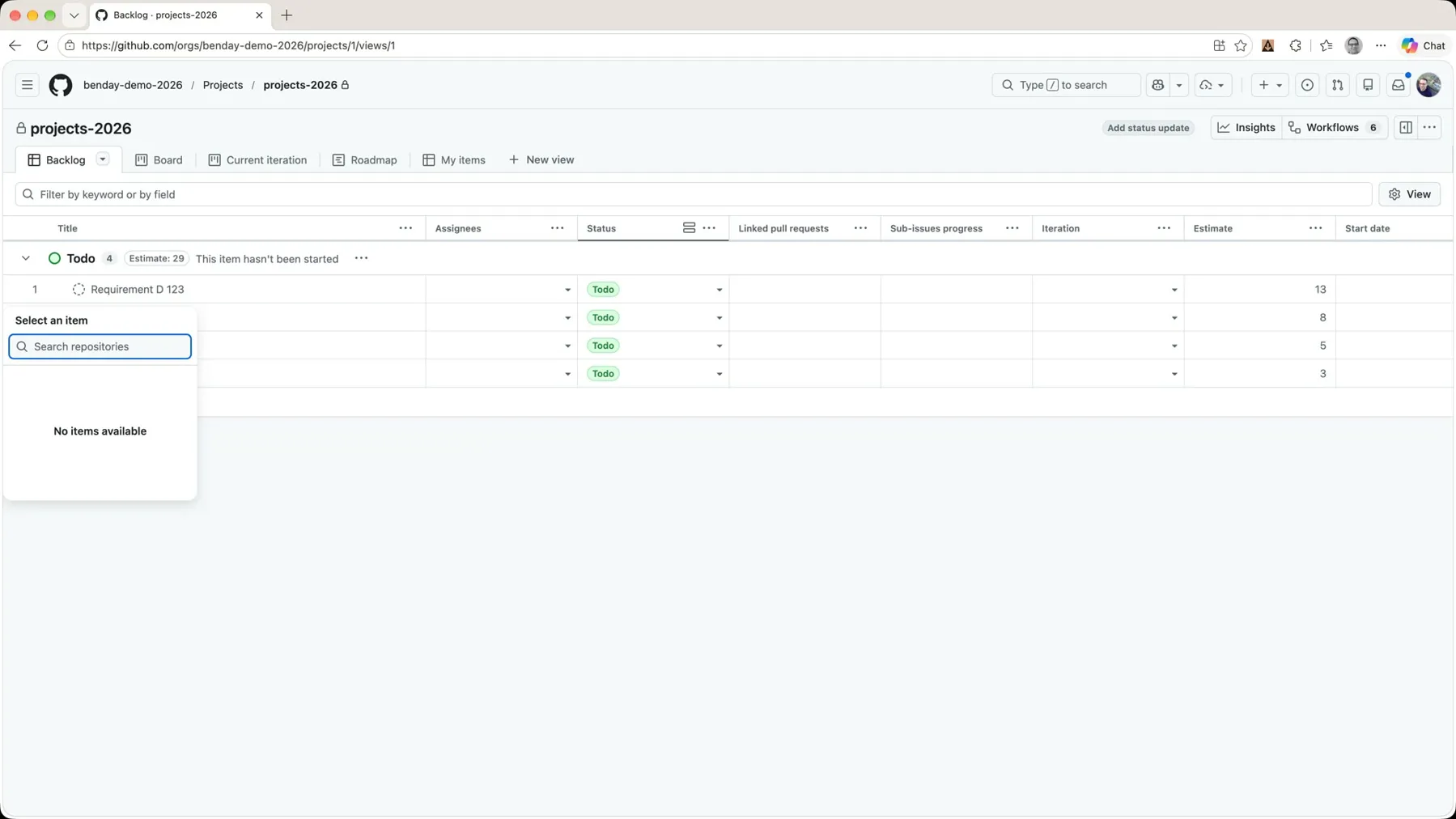Open the Issues icon in header
This screenshot has width=1456, height=819.
1307,85
